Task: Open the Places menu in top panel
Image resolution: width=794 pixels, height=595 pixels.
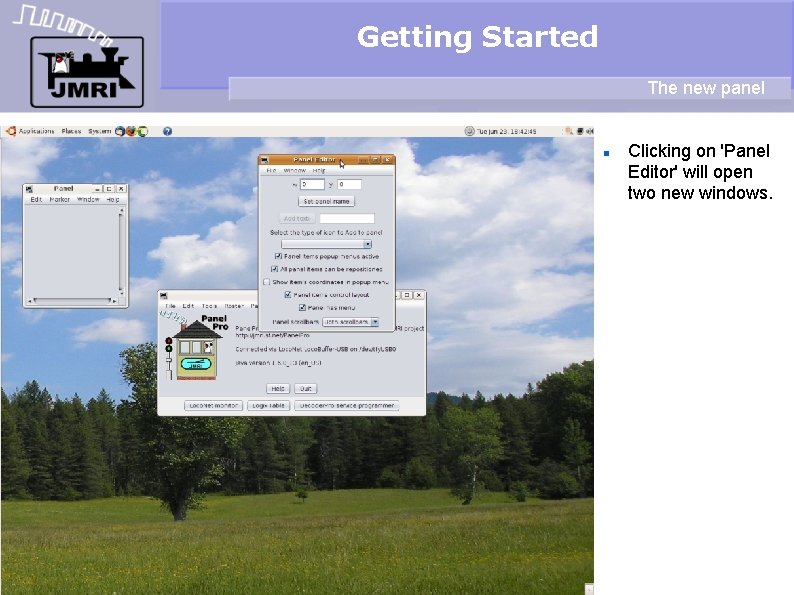Action: [x=71, y=131]
